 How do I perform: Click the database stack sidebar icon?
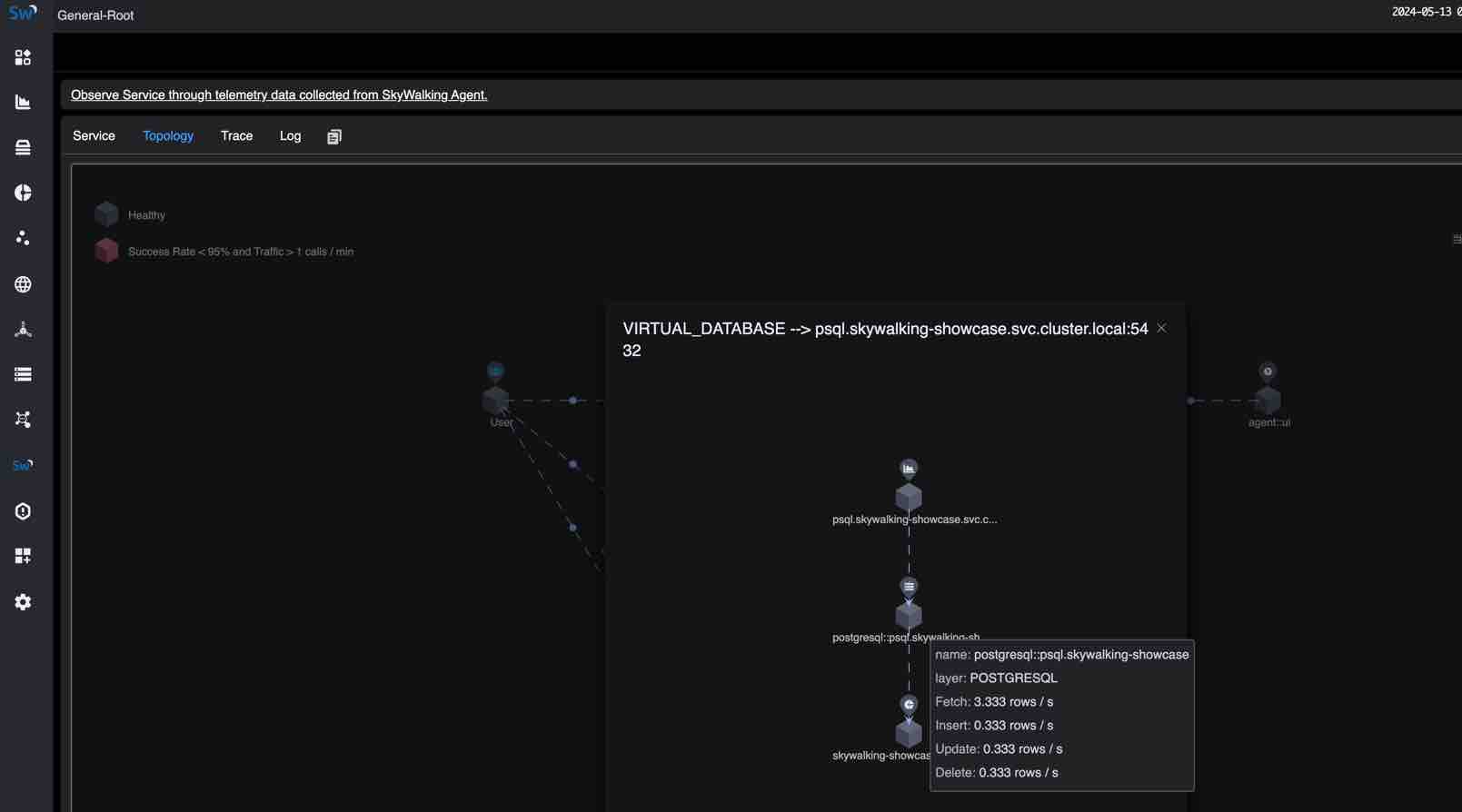tap(23, 147)
